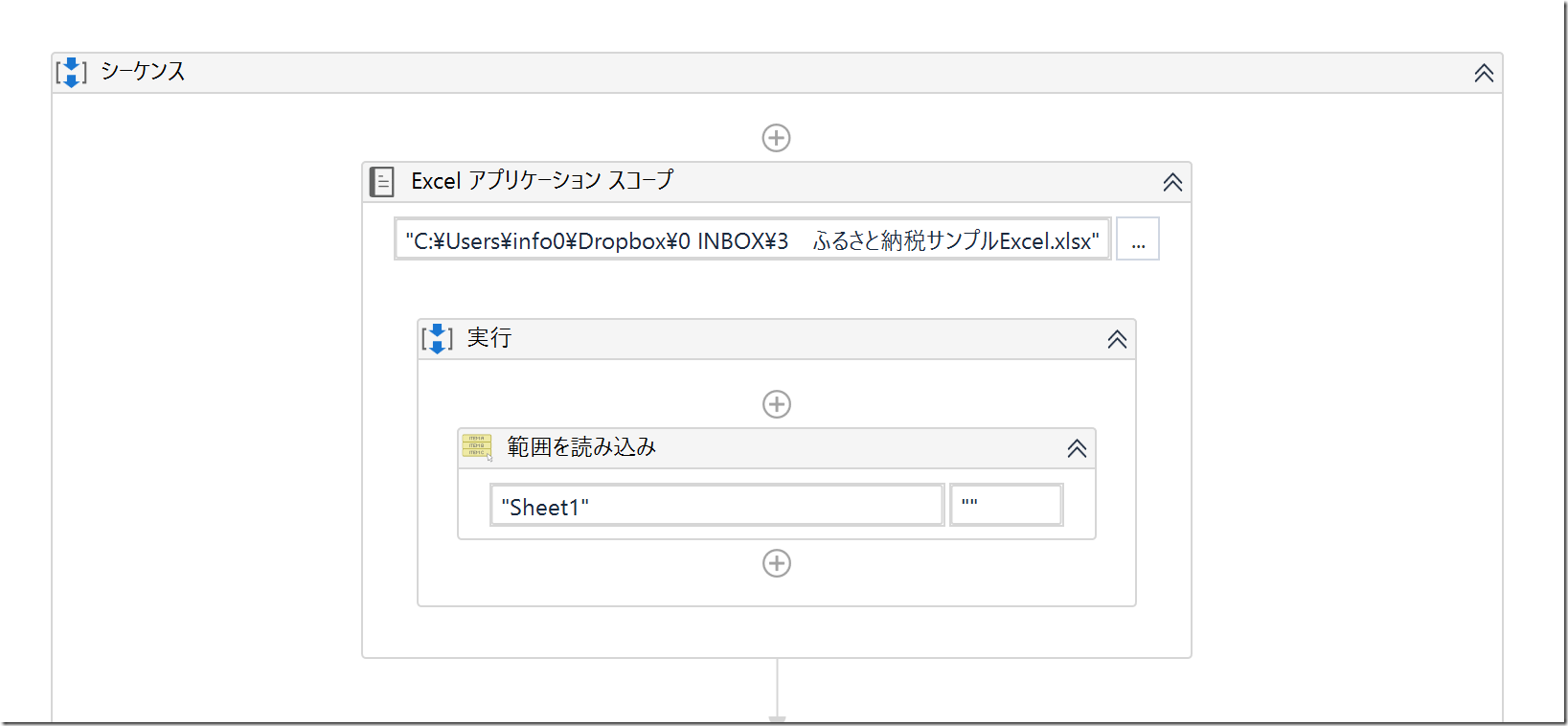1568x726 pixels.
Task: Click the Excel application scope icon
Action: tap(382, 181)
